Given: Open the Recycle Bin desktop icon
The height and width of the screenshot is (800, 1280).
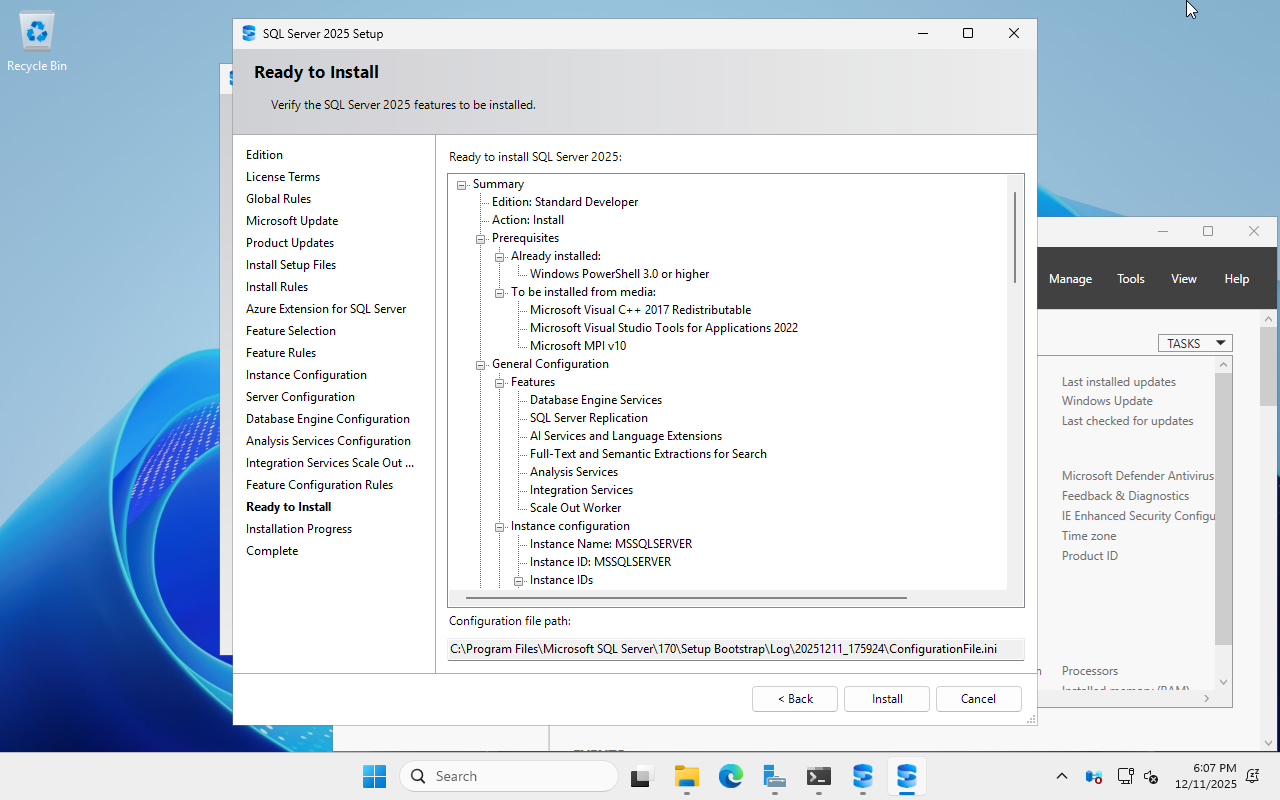Looking at the screenshot, I should click(x=37, y=40).
